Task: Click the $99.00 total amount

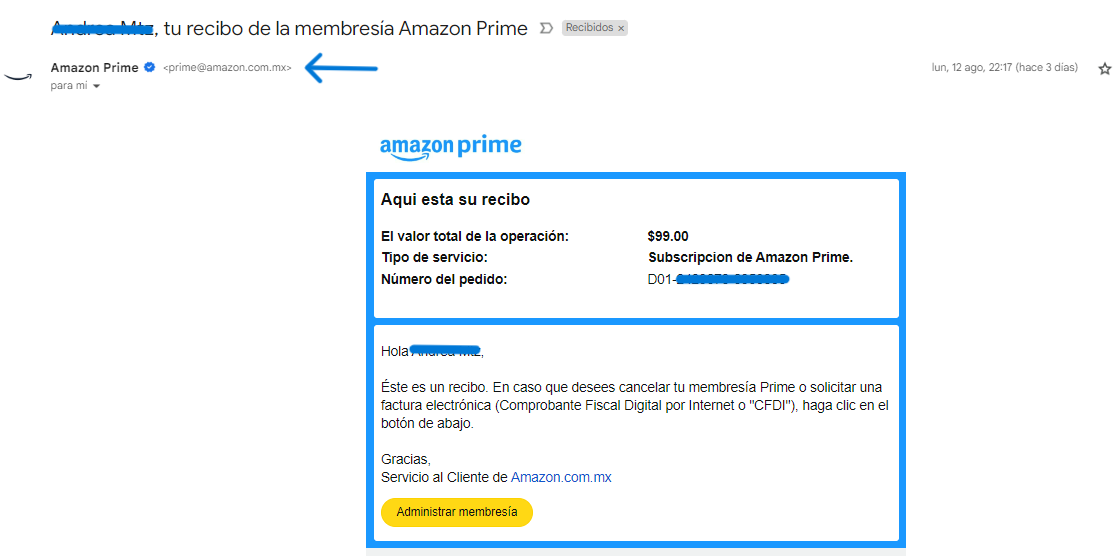Action: (x=668, y=237)
